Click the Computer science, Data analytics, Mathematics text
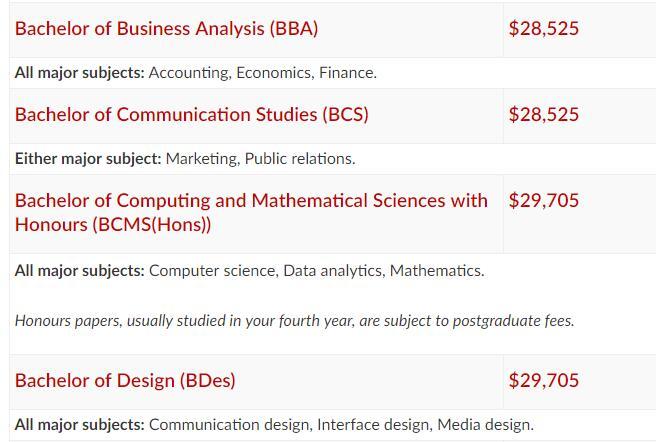This screenshot has width=656, height=442. (x=317, y=271)
